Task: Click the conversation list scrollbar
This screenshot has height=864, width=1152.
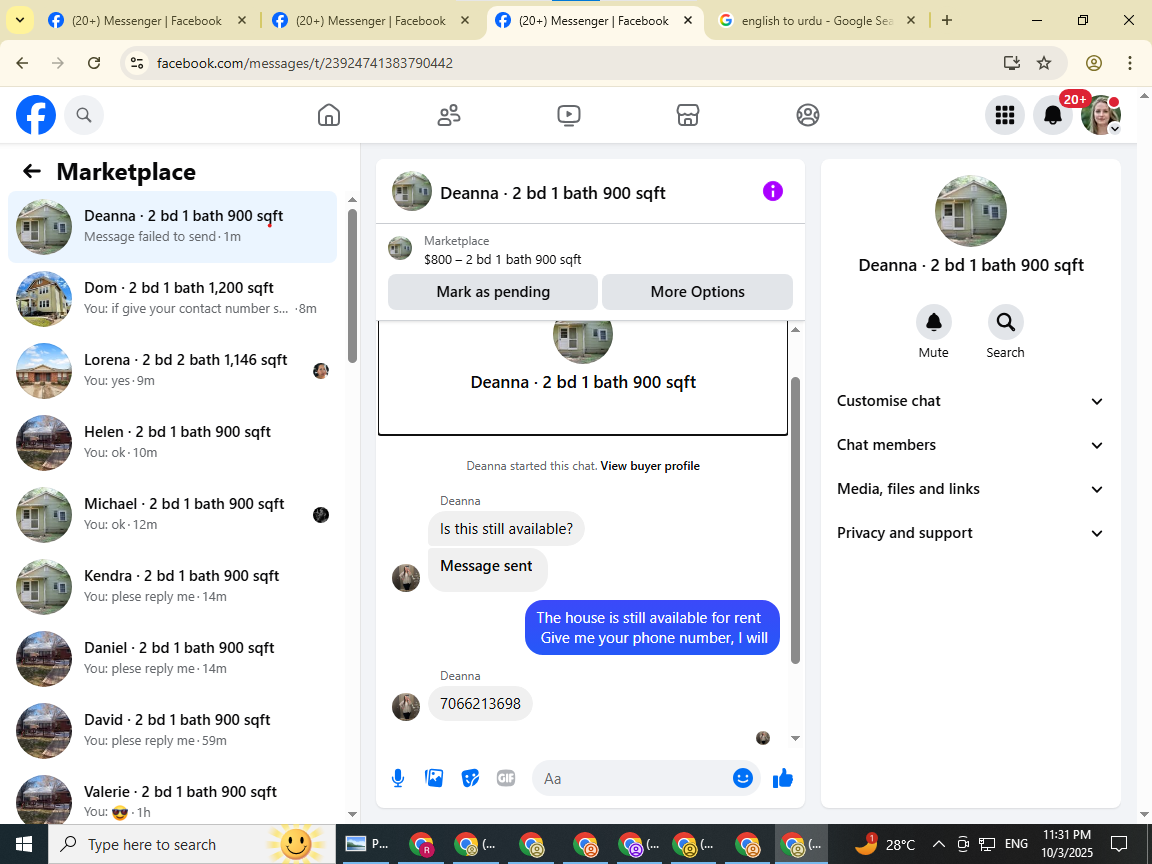Action: [x=353, y=287]
